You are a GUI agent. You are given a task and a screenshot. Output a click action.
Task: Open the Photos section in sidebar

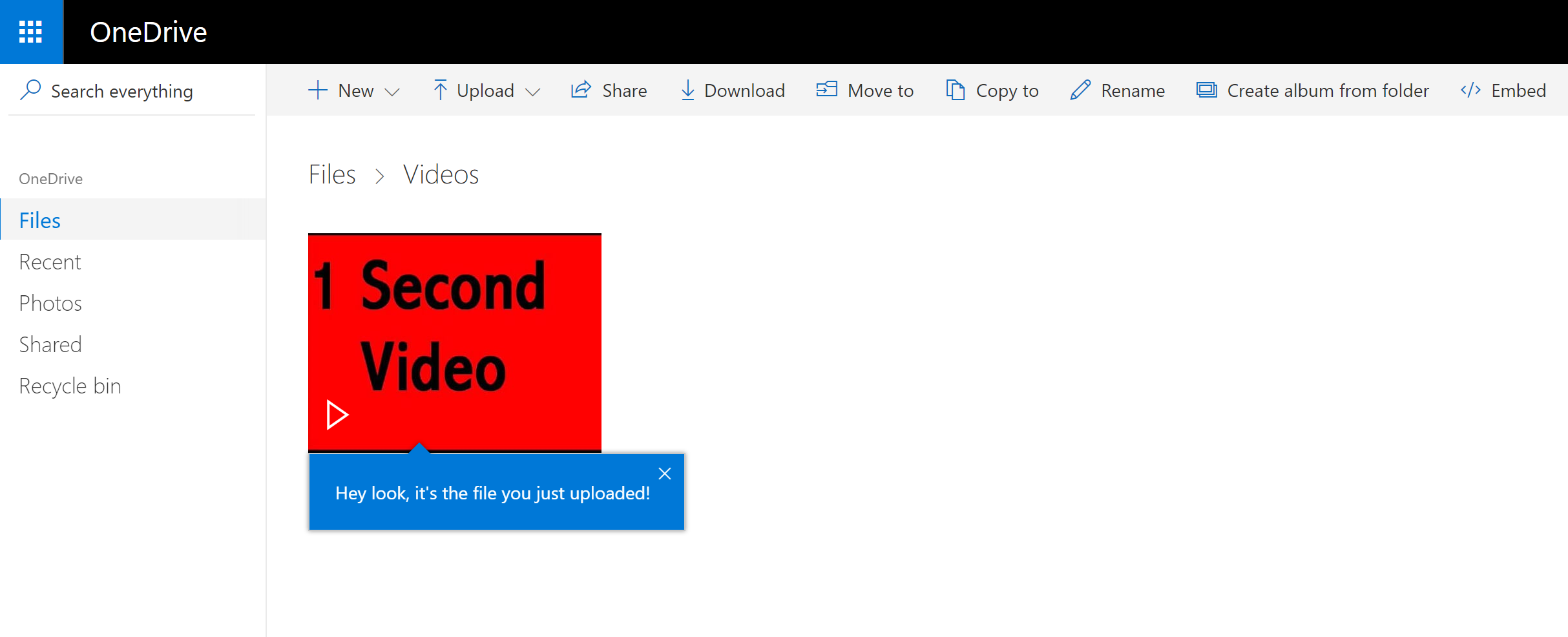click(x=50, y=304)
